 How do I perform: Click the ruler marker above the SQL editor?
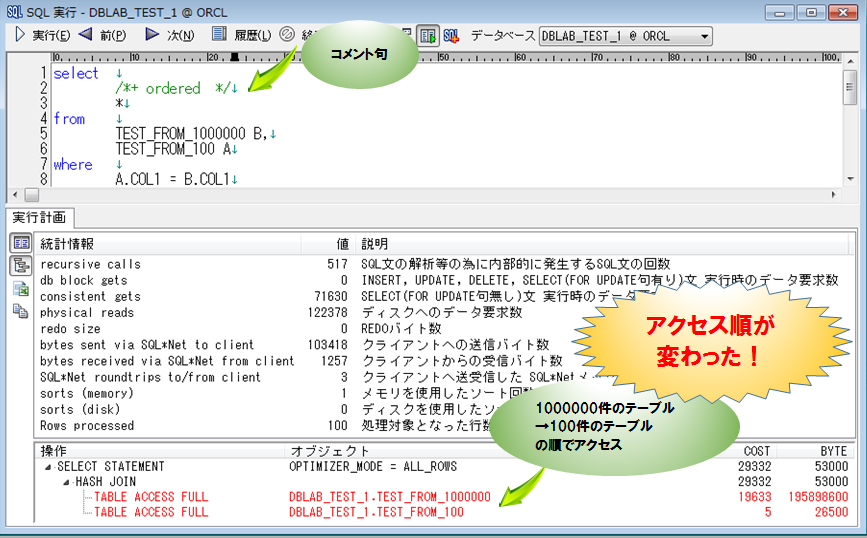[234, 57]
